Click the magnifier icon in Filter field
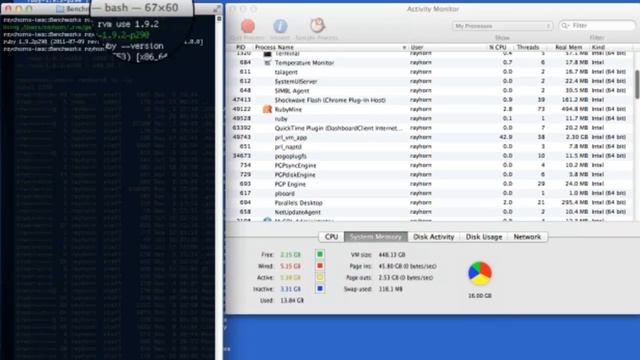This screenshot has height=360, width=640. 565,26
